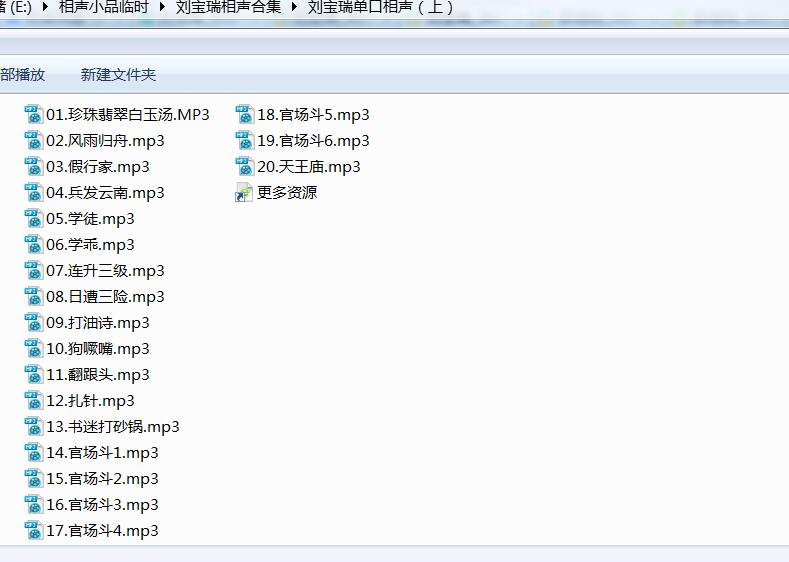Screen dimensions: 789x562
Task: Select the file name 20.天王庙.mp3
Action: (308, 167)
